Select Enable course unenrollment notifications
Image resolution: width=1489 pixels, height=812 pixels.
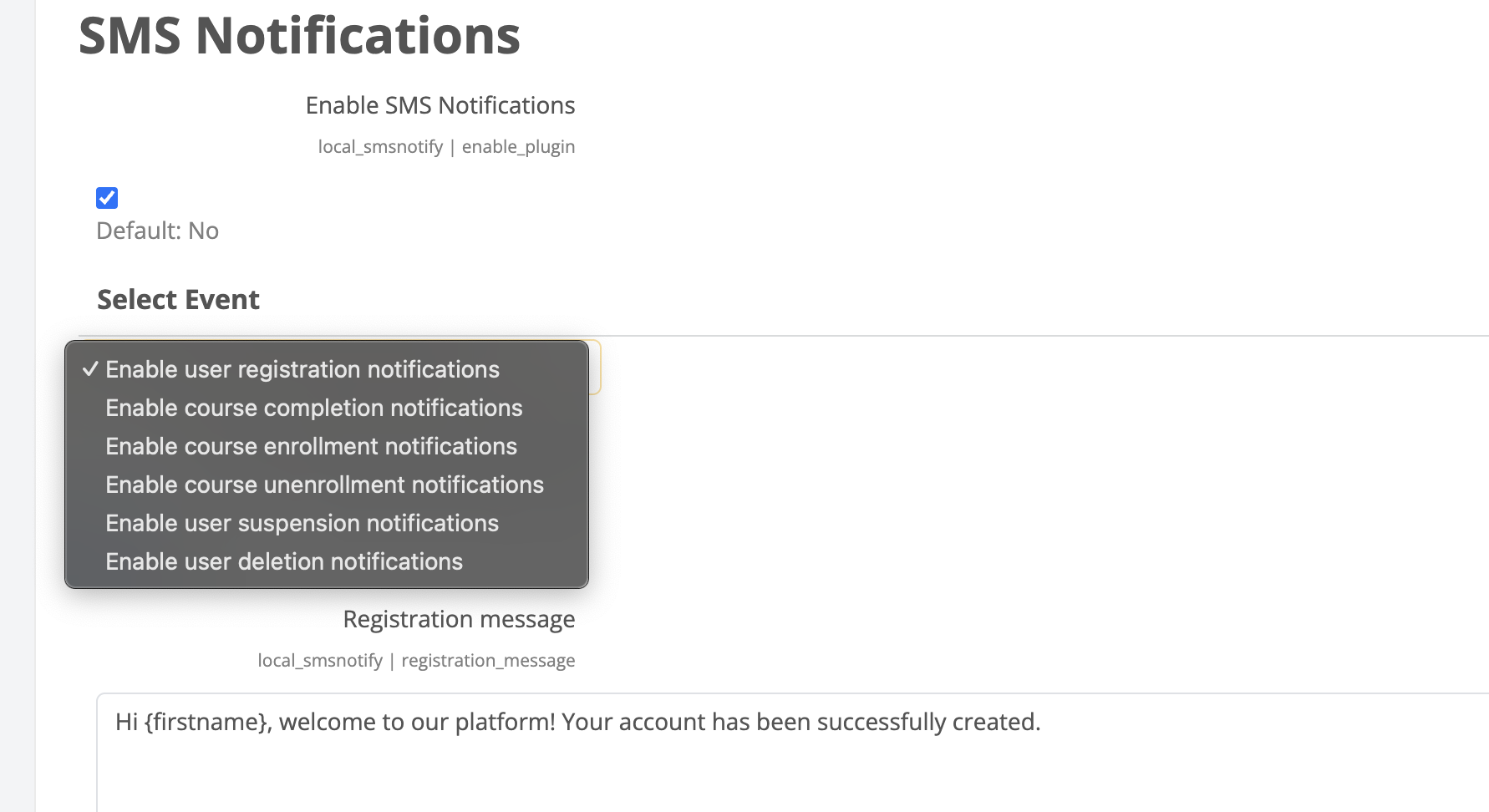click(x=324, y=485)
